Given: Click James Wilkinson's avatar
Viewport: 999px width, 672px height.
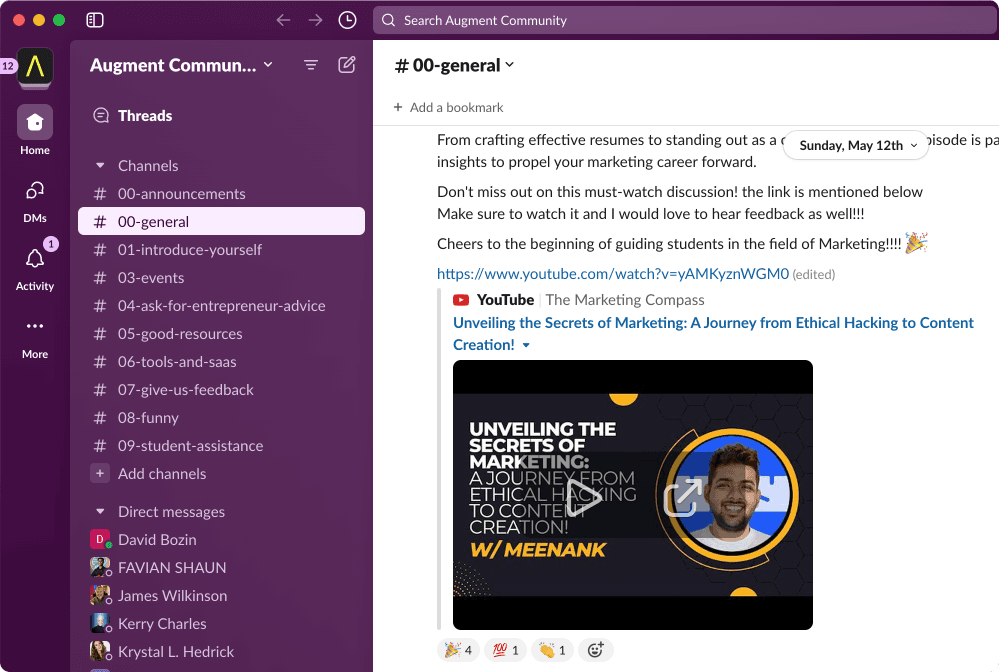Looking at the screenshot, I should tap(99, 596).
